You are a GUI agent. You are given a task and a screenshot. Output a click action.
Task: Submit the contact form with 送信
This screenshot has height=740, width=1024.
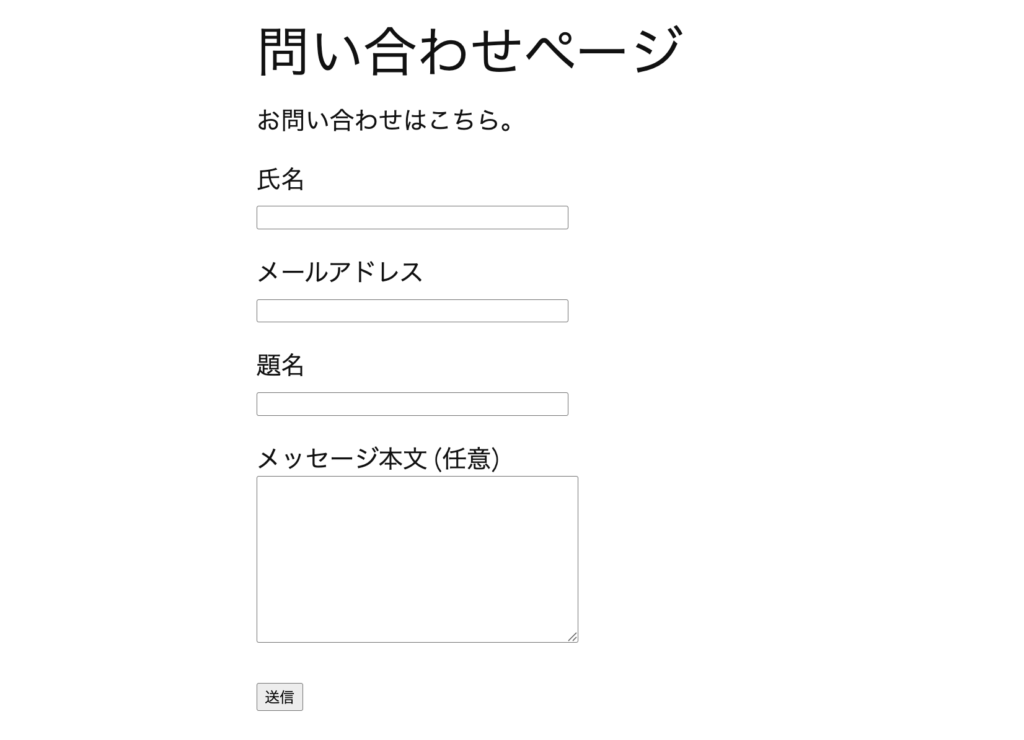(x=279, y=697)
